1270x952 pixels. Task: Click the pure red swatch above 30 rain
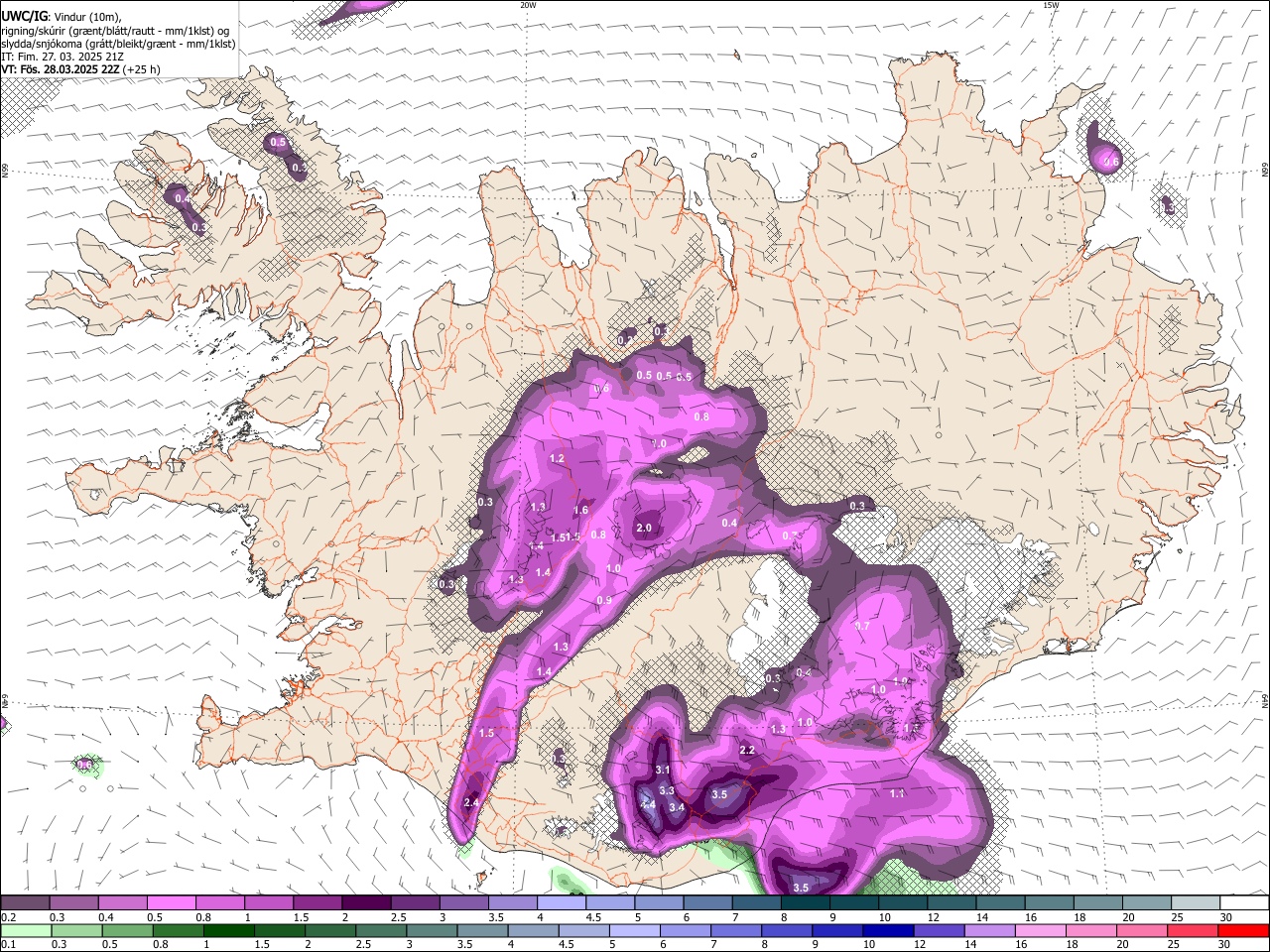click(1243, 930)
